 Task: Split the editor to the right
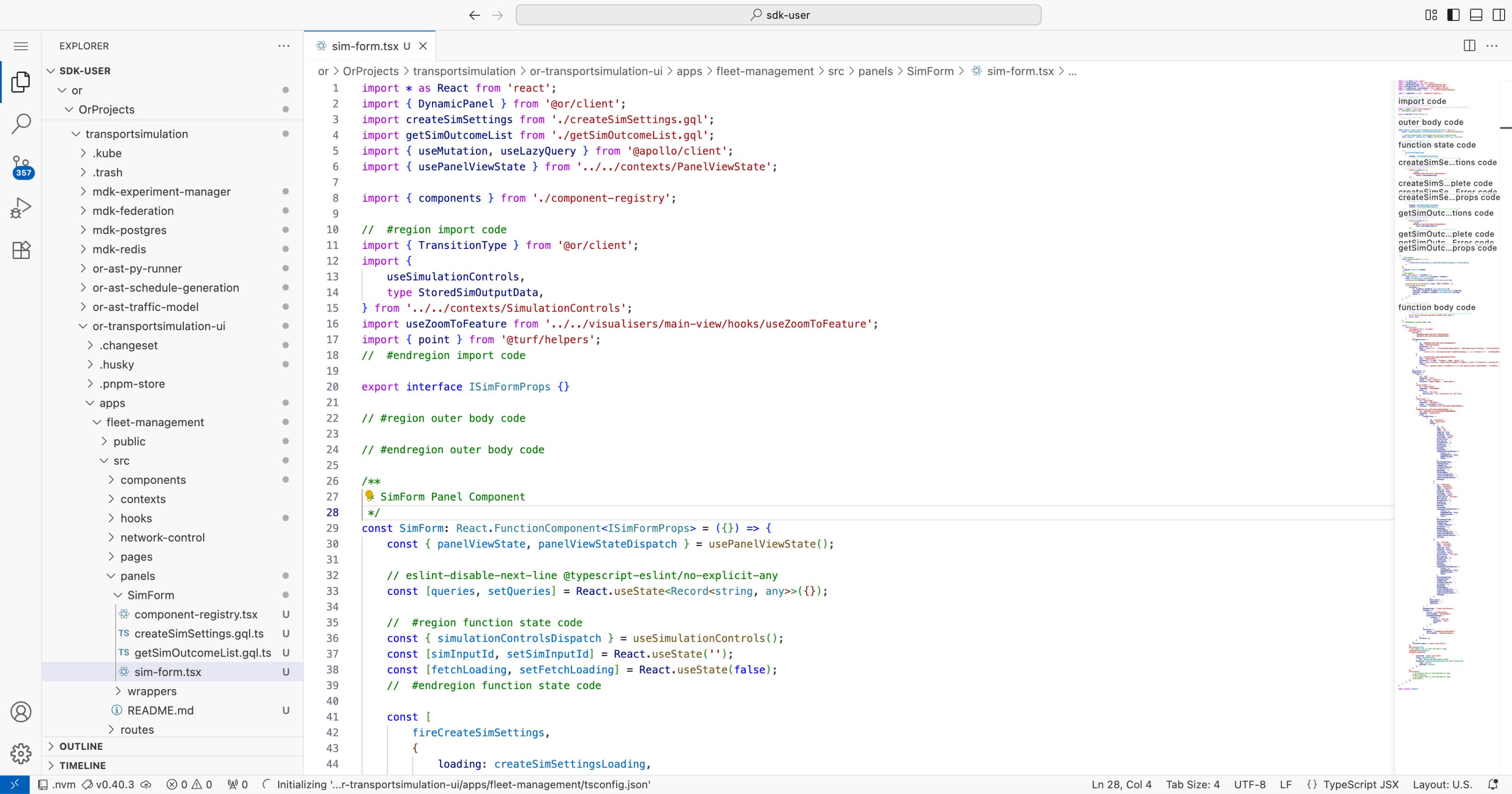pos(1469,46)
